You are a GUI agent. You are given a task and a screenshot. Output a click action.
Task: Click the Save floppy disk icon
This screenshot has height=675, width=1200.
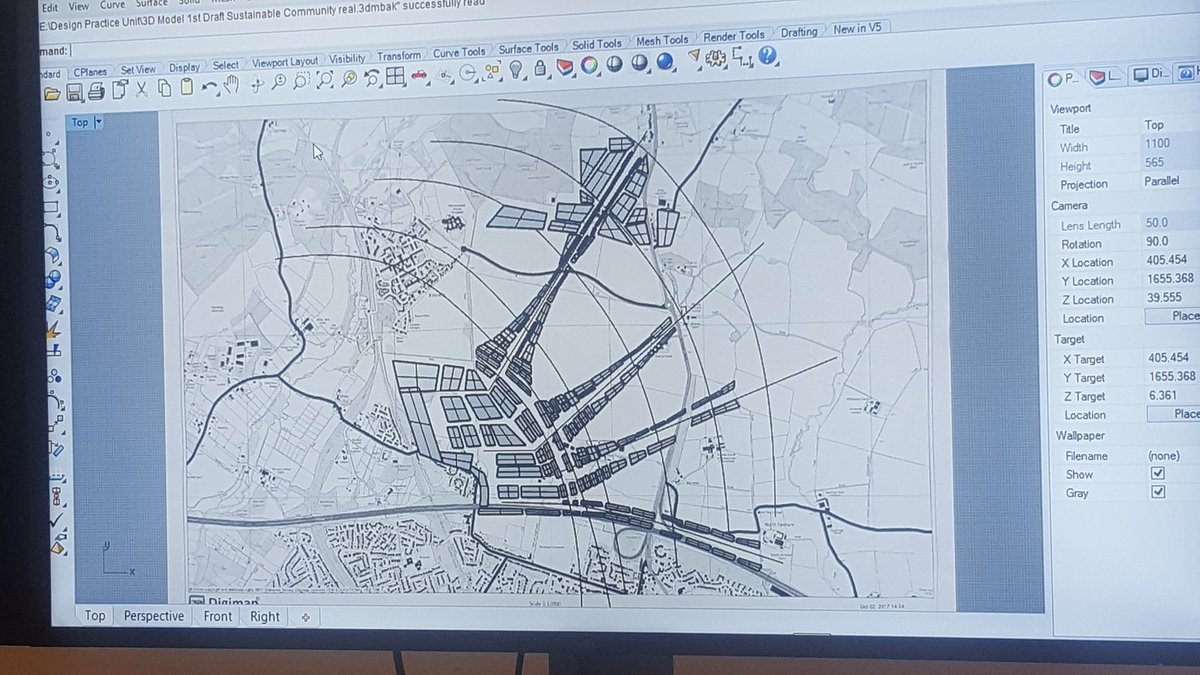pyautogui.click(x=75, y=93)
